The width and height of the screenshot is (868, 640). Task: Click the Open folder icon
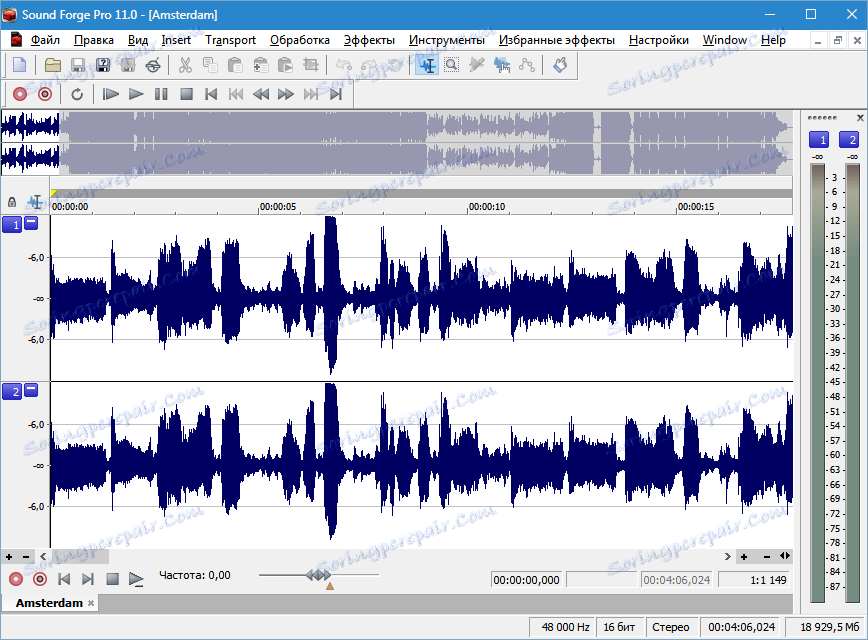(53, 65)
